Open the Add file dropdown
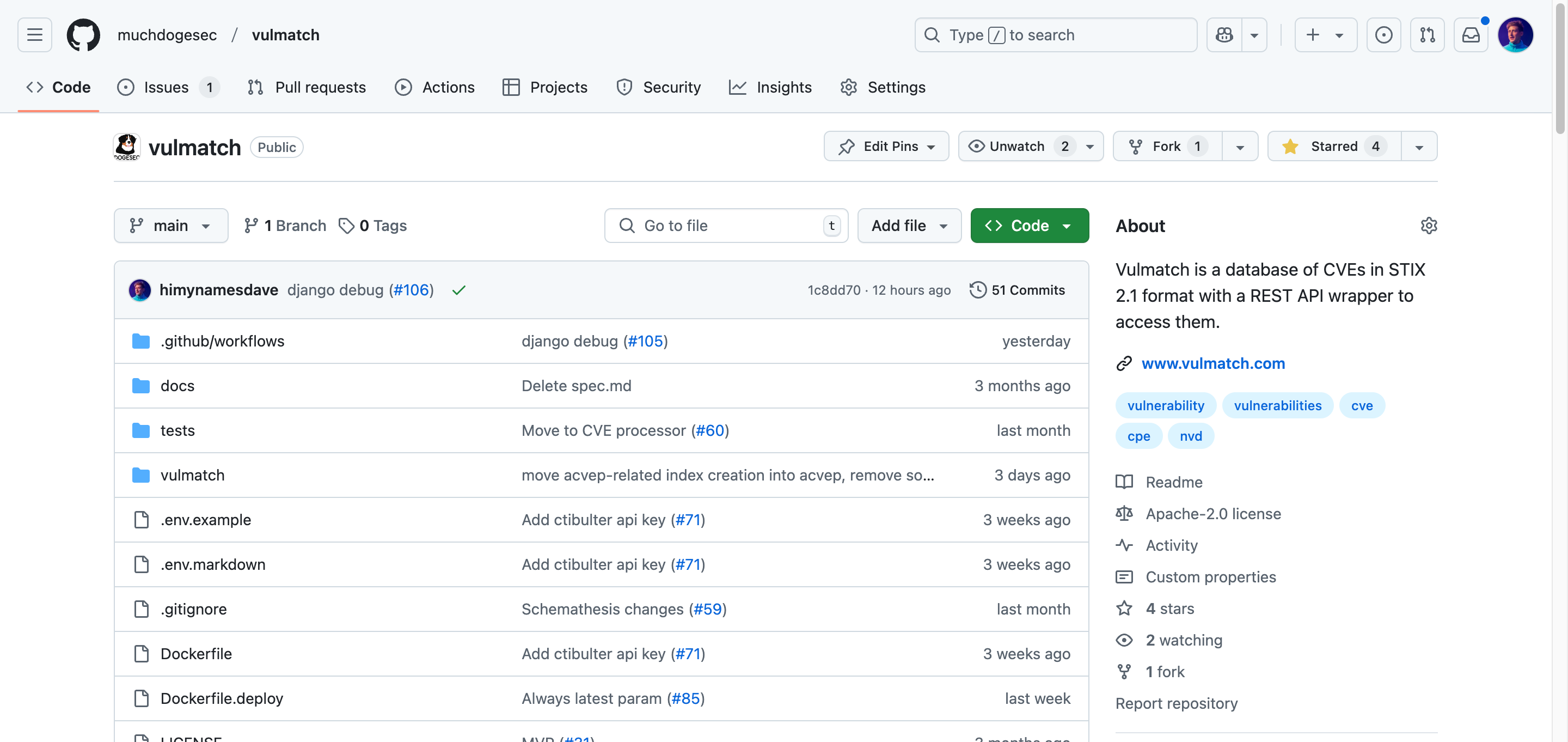 point(909,226)
